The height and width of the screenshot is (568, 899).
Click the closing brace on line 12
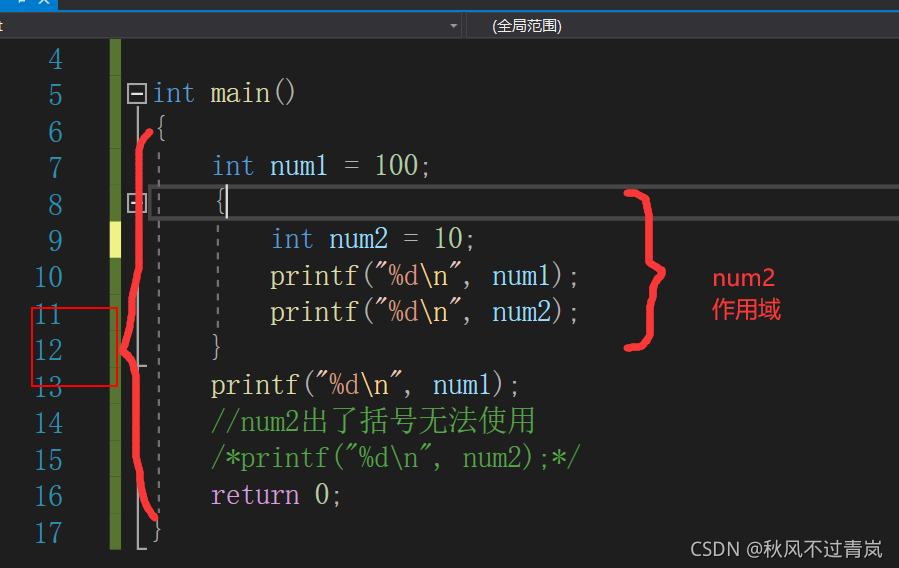(x=216, y=347)
